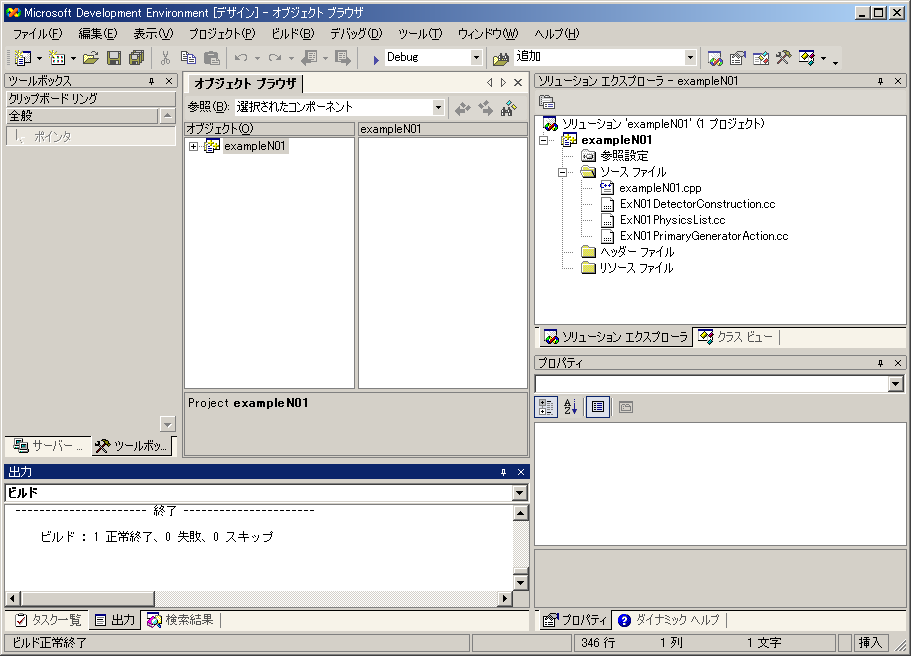Select the 全般 toolbox section
Viewport: 911px width, 656px height.
click(82, 116)
